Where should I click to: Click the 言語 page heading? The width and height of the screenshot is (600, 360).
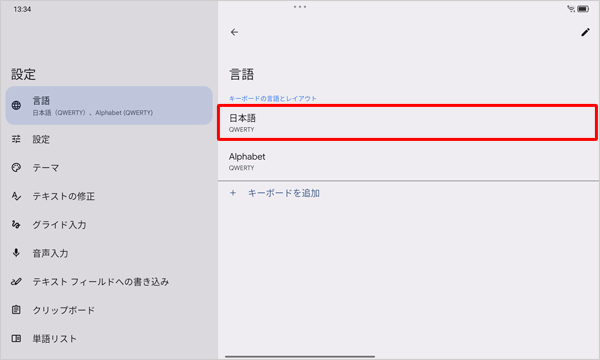point(241,74)
